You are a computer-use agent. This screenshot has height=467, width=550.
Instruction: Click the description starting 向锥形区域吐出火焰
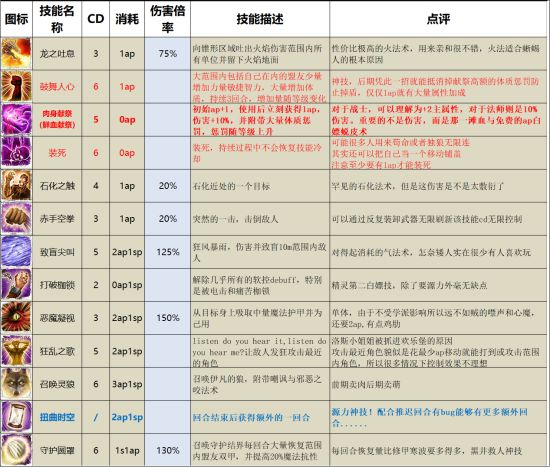257,54
